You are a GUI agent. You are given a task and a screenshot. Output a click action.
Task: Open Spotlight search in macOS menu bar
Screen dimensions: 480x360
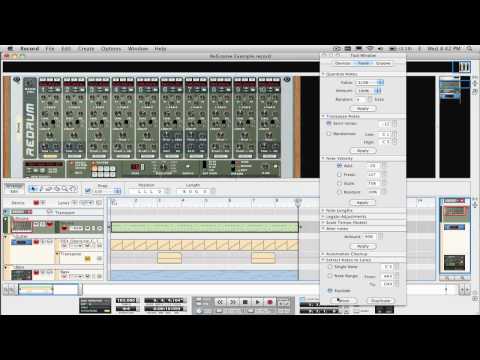[469, 49]
